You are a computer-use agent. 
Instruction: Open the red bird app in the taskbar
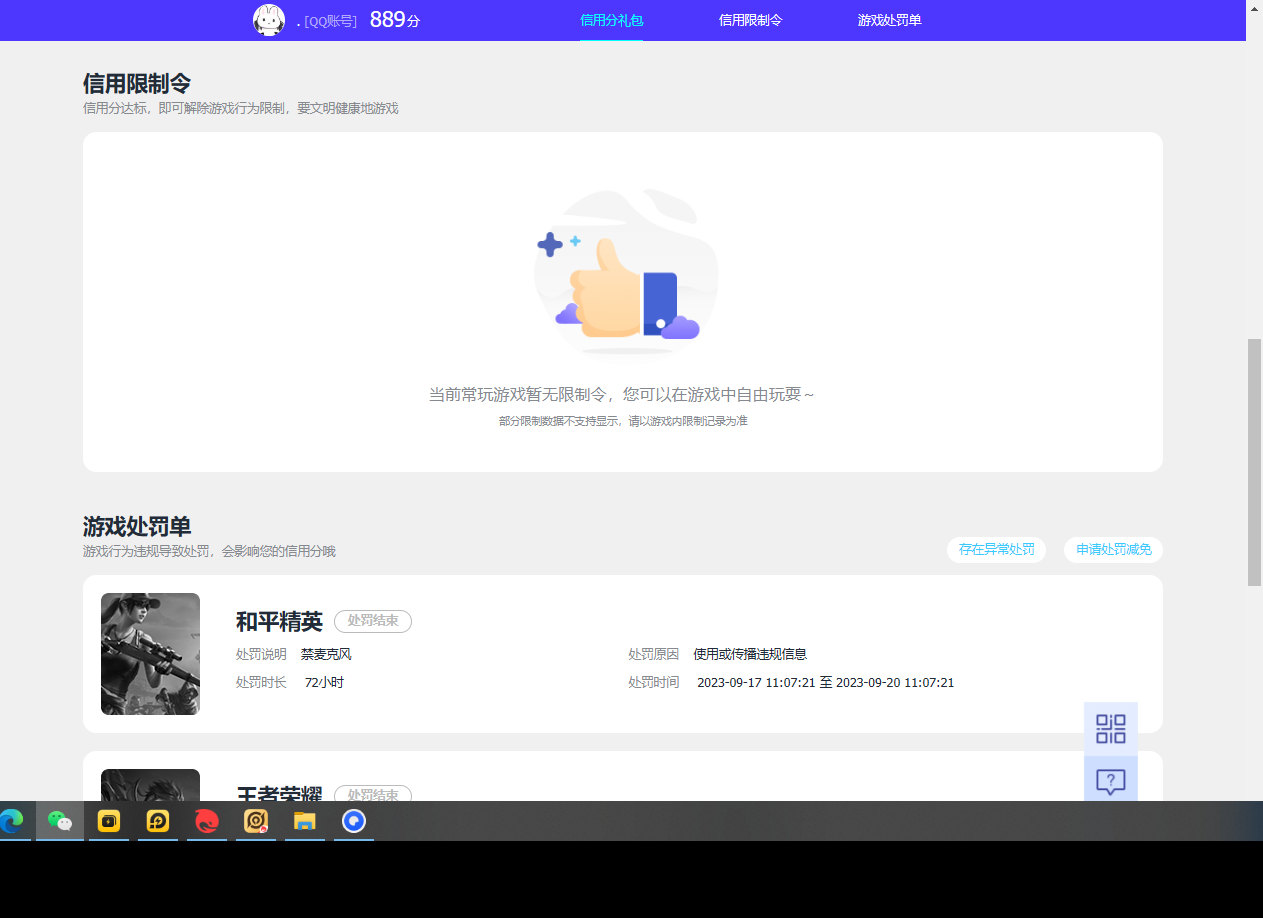click(207, 821)
